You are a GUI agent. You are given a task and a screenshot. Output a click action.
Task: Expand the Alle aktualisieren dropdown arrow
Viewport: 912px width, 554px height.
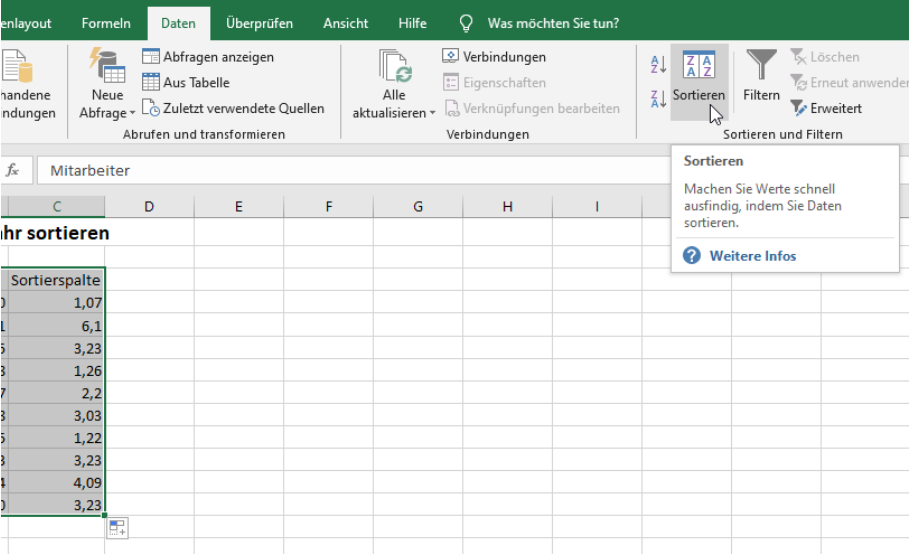432,113
